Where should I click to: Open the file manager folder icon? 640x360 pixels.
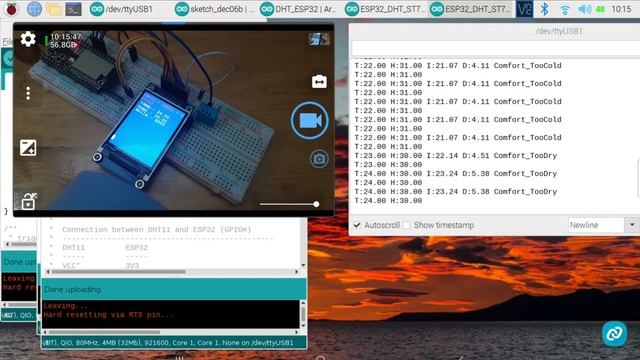coord(54,9)
